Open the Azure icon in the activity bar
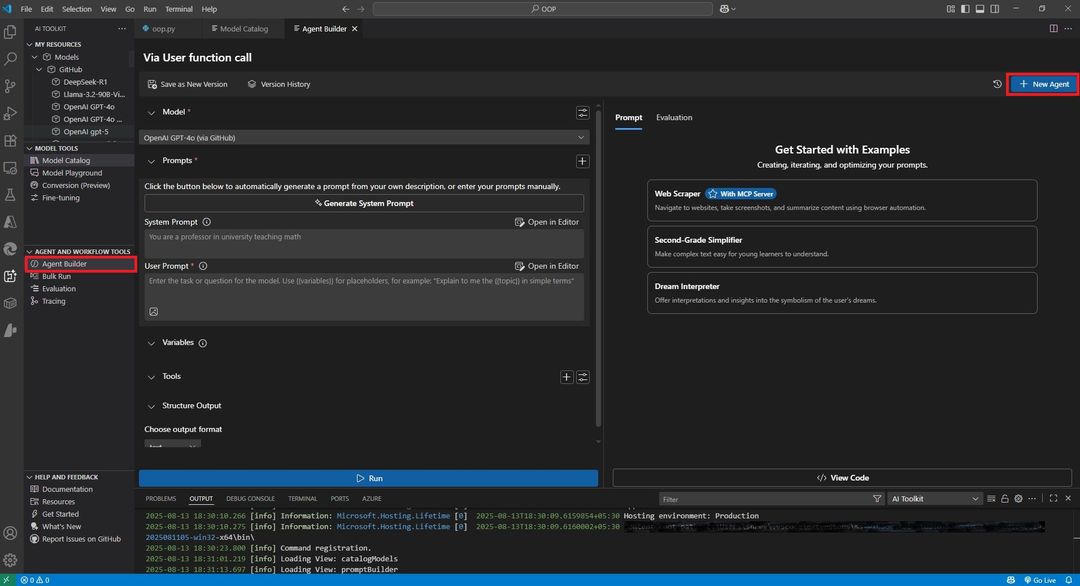The height and width of the screenshot is (586, 1080). 10,222
